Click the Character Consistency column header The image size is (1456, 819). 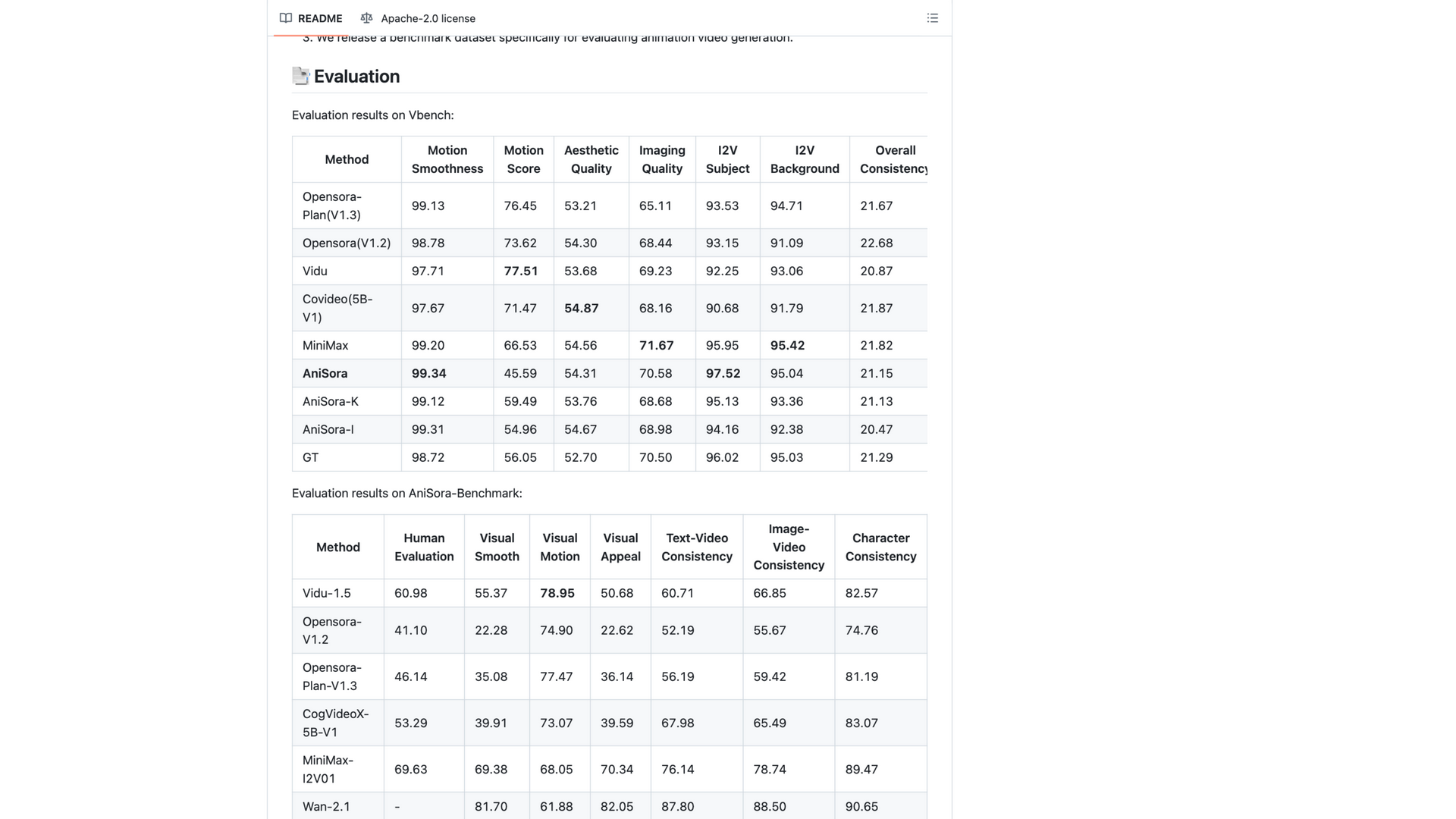click(x=880, y=548)
